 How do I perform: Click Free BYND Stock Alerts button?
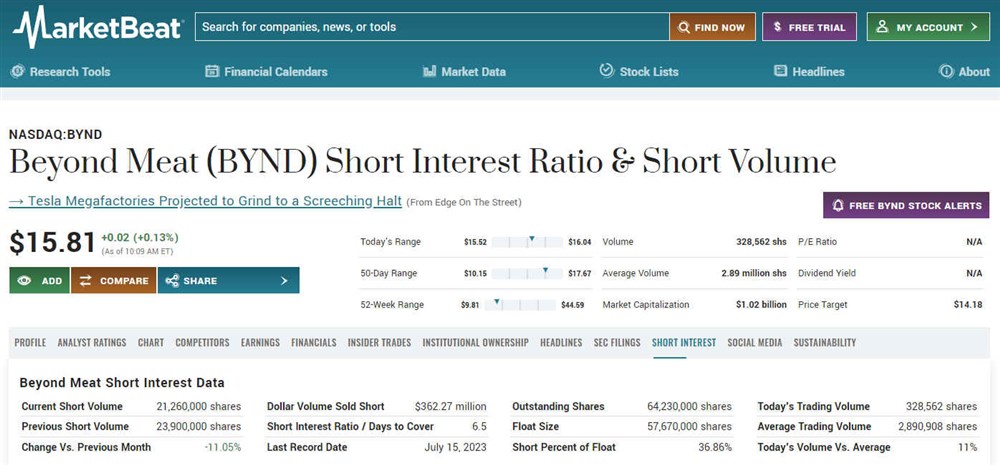(906, 205)
